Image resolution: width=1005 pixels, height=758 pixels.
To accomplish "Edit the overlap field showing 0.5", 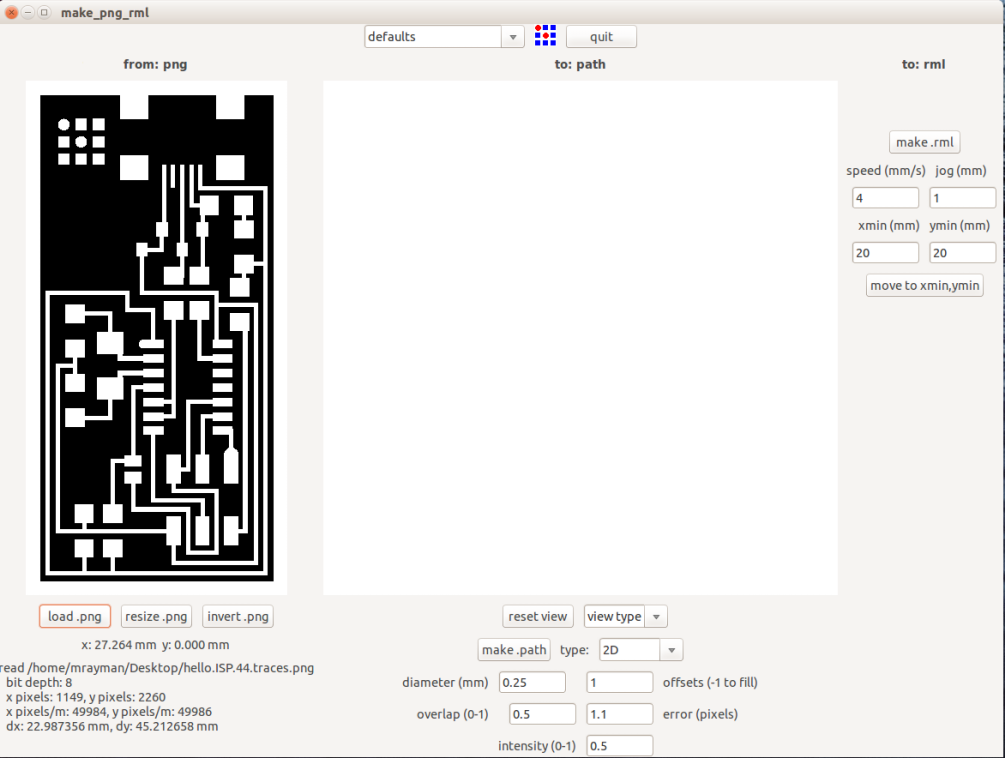I will 542,714.
